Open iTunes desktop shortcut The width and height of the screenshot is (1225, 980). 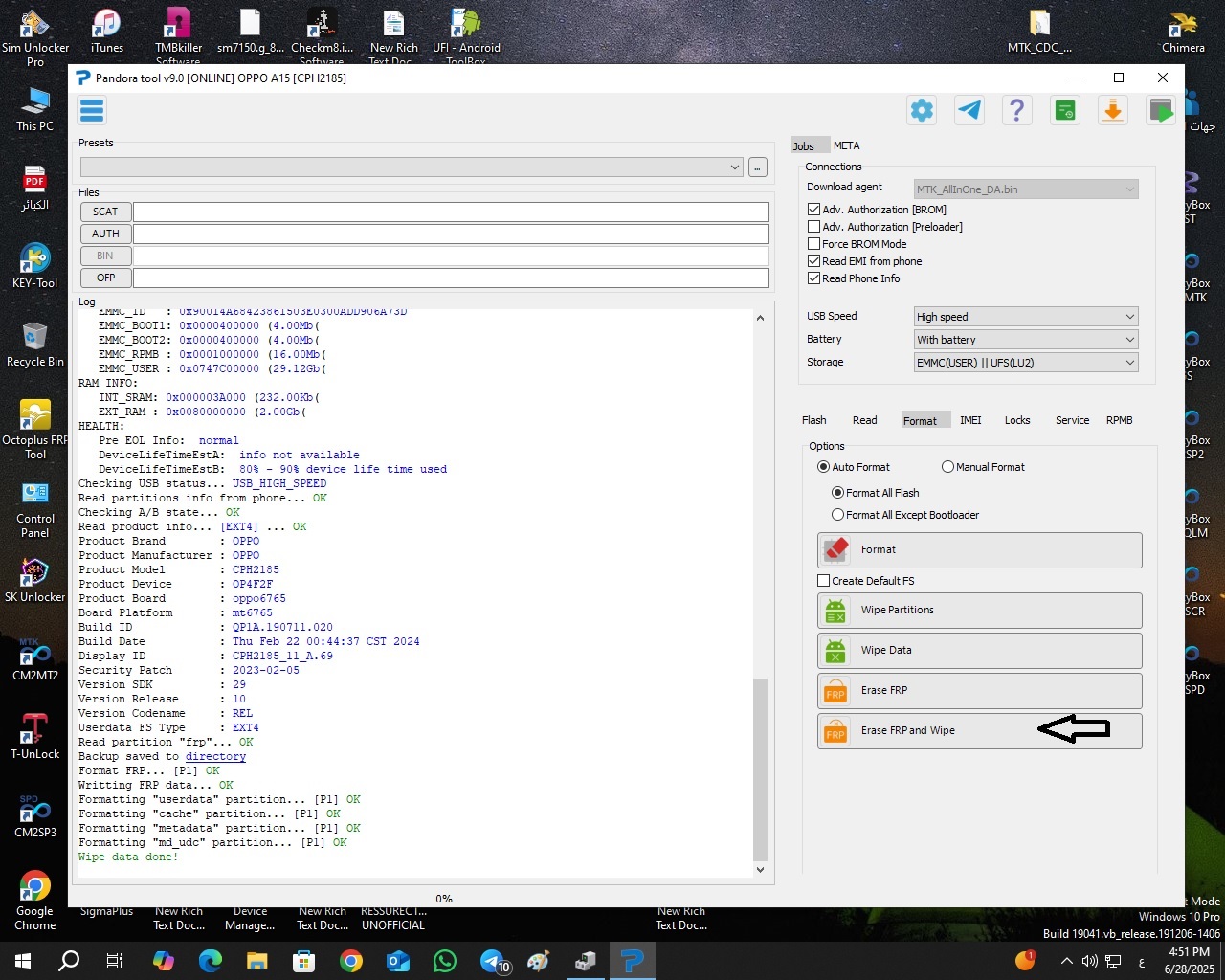107,32
